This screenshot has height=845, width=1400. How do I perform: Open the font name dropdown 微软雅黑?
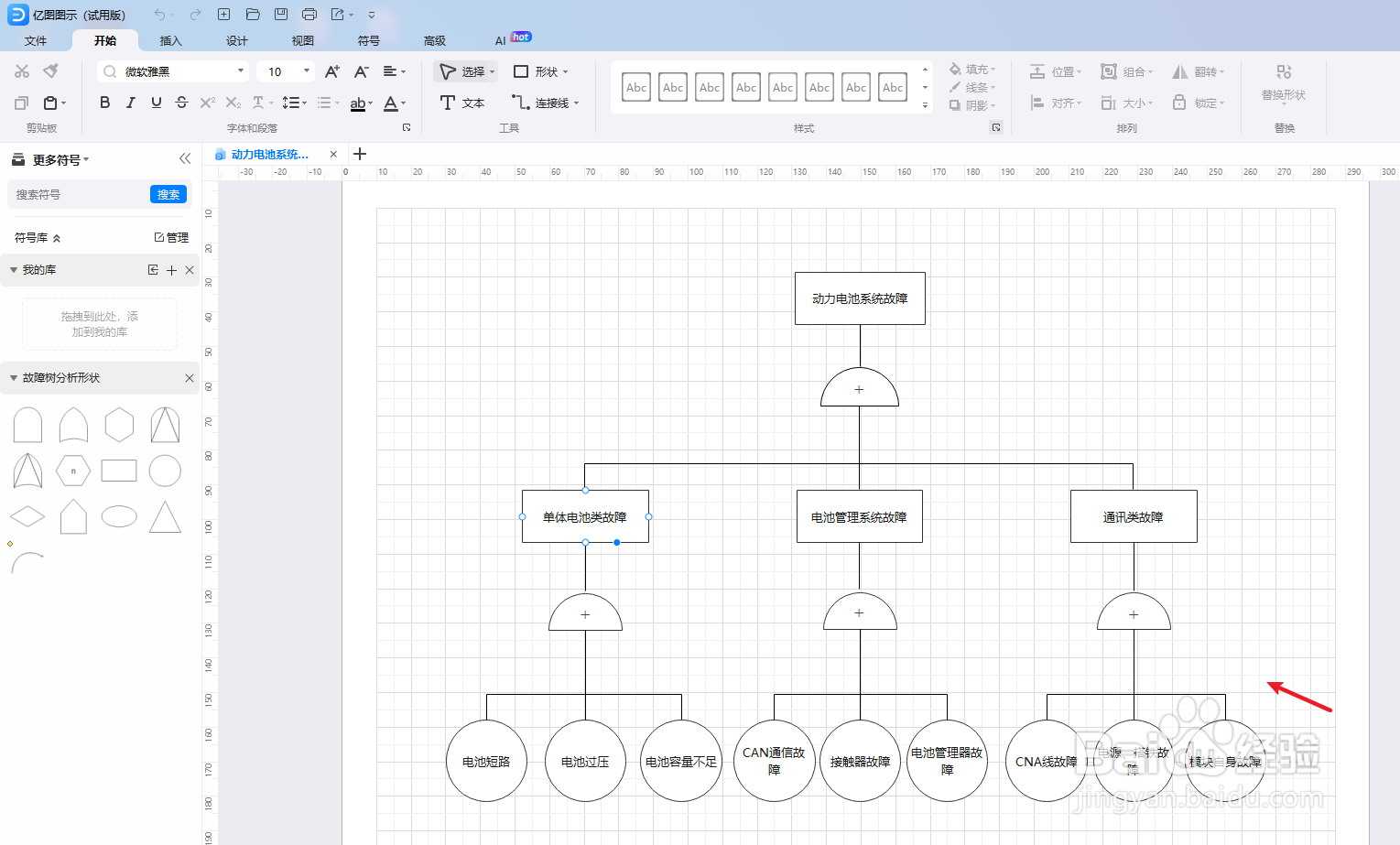173,71
